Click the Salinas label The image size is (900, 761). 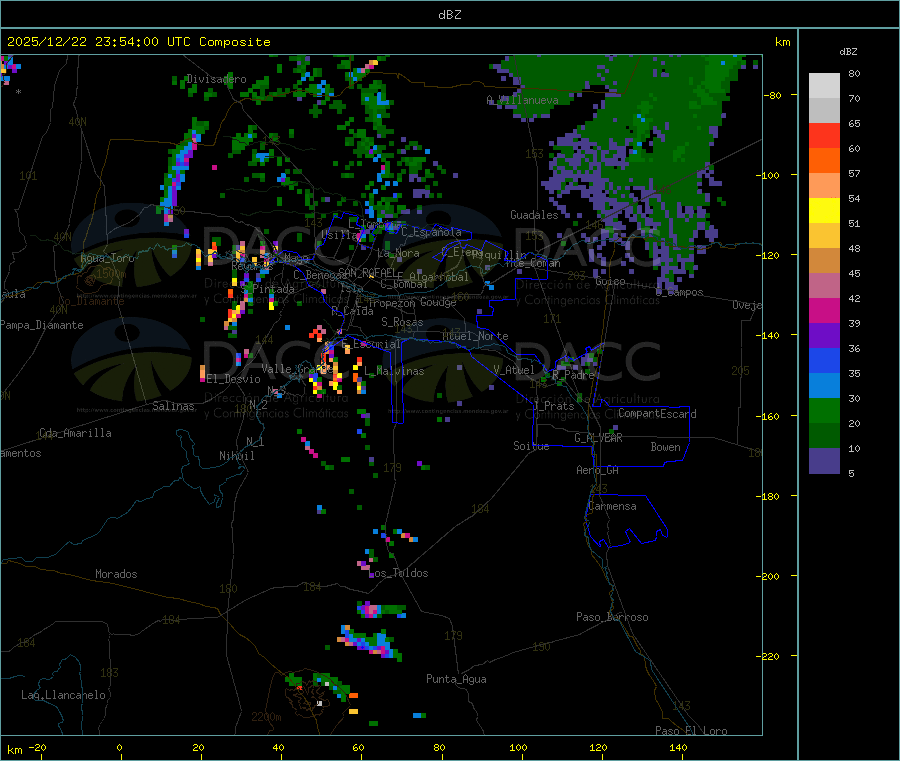(x=173, y=406)
